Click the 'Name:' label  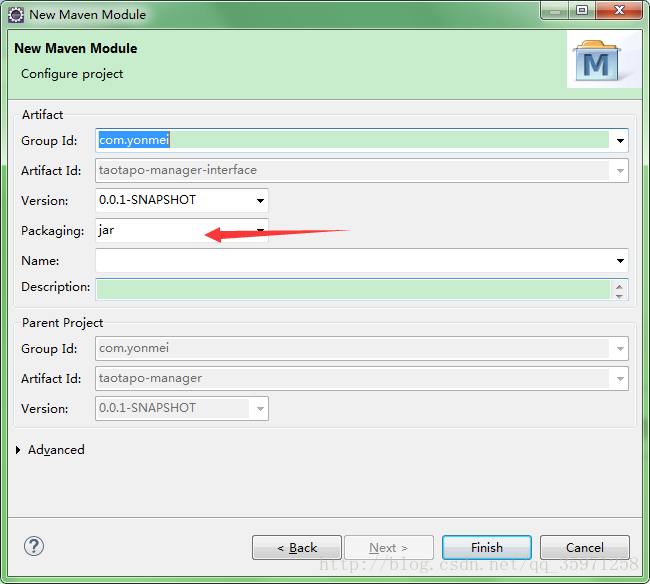[40, 261]
